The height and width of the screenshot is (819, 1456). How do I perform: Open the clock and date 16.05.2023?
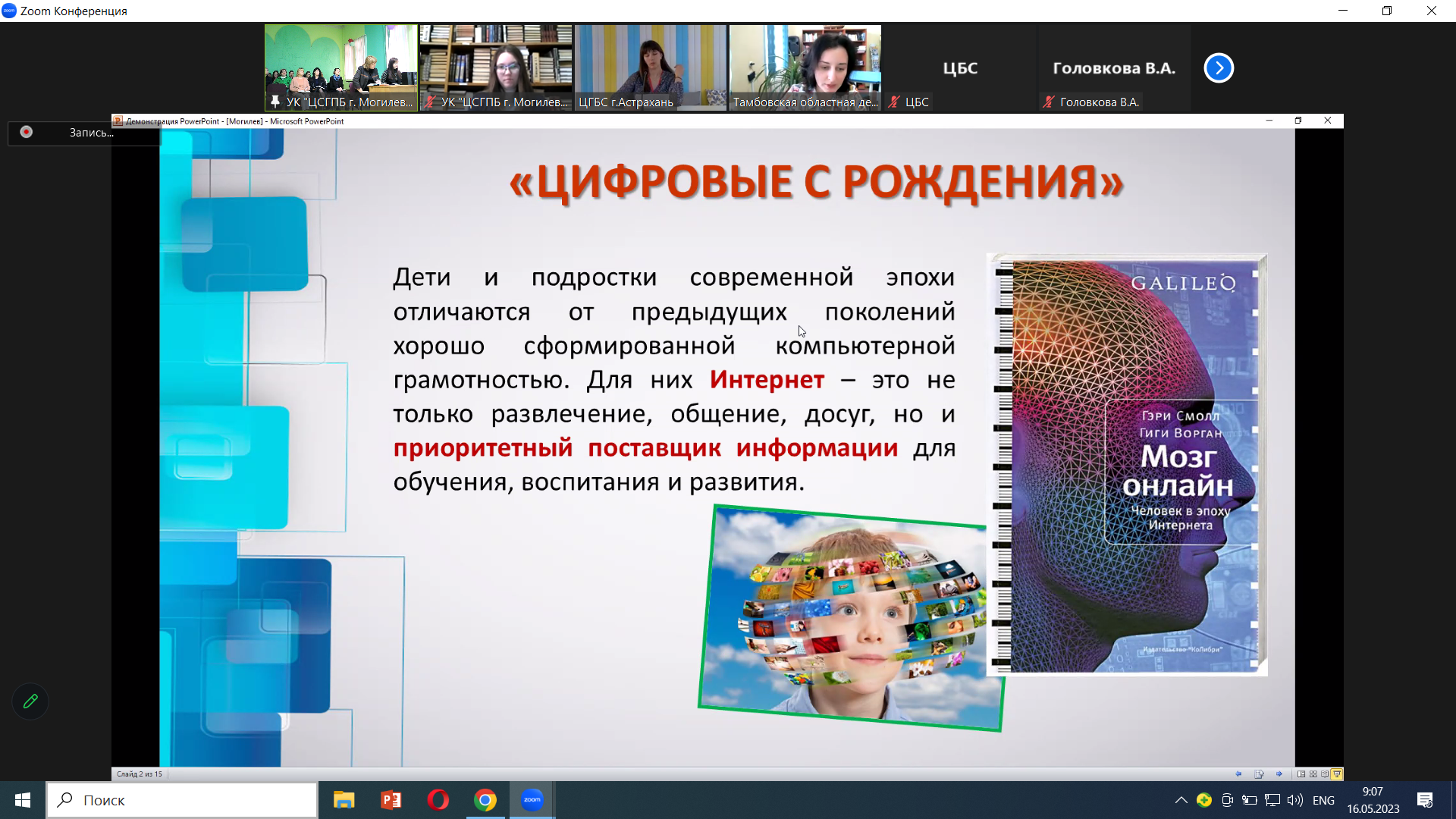click(1373, 800)
